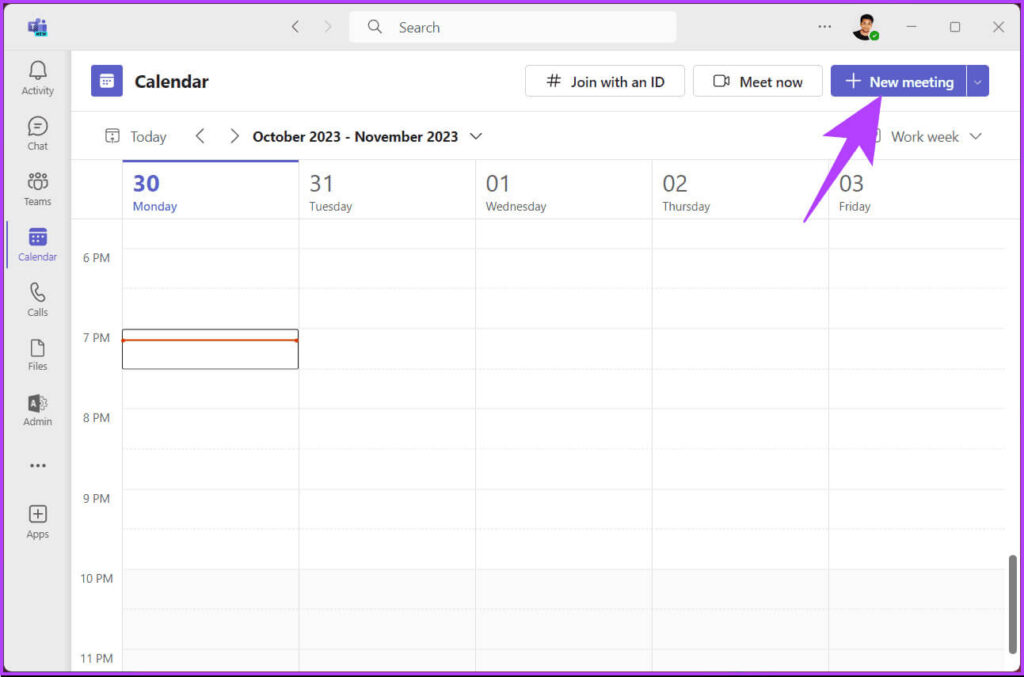Click the search magnifier icon
The width and height of the screenshot is (1024, 677).
(x=374, y=27)
